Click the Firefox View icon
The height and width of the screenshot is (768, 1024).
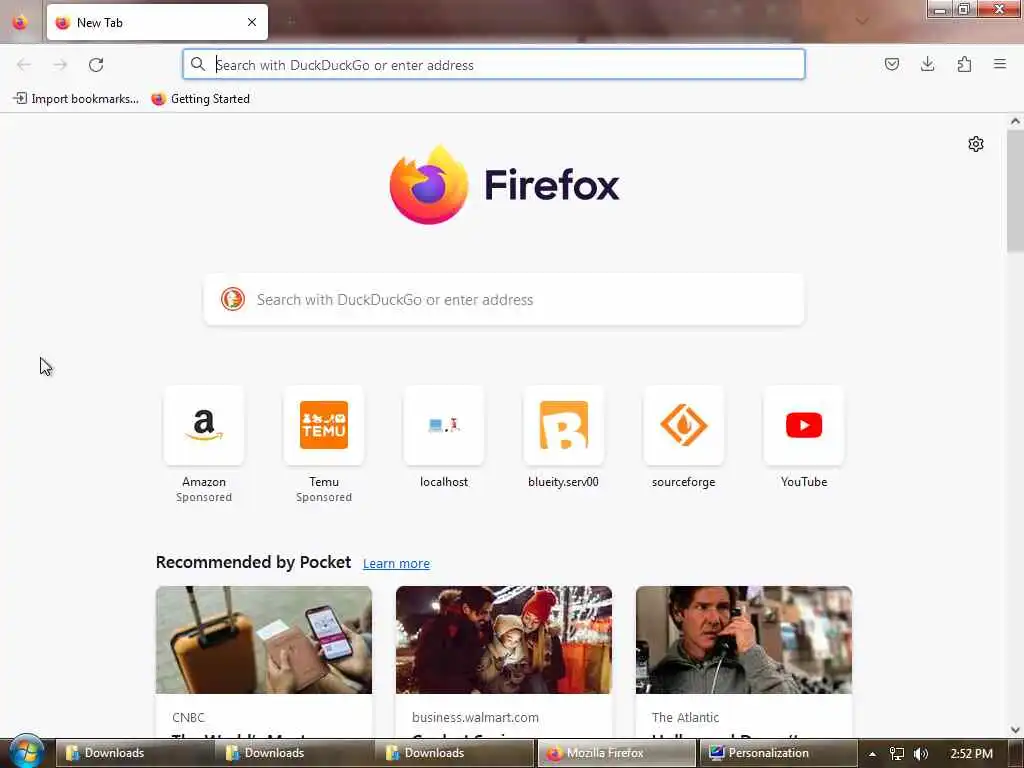[x=20, y=22]
